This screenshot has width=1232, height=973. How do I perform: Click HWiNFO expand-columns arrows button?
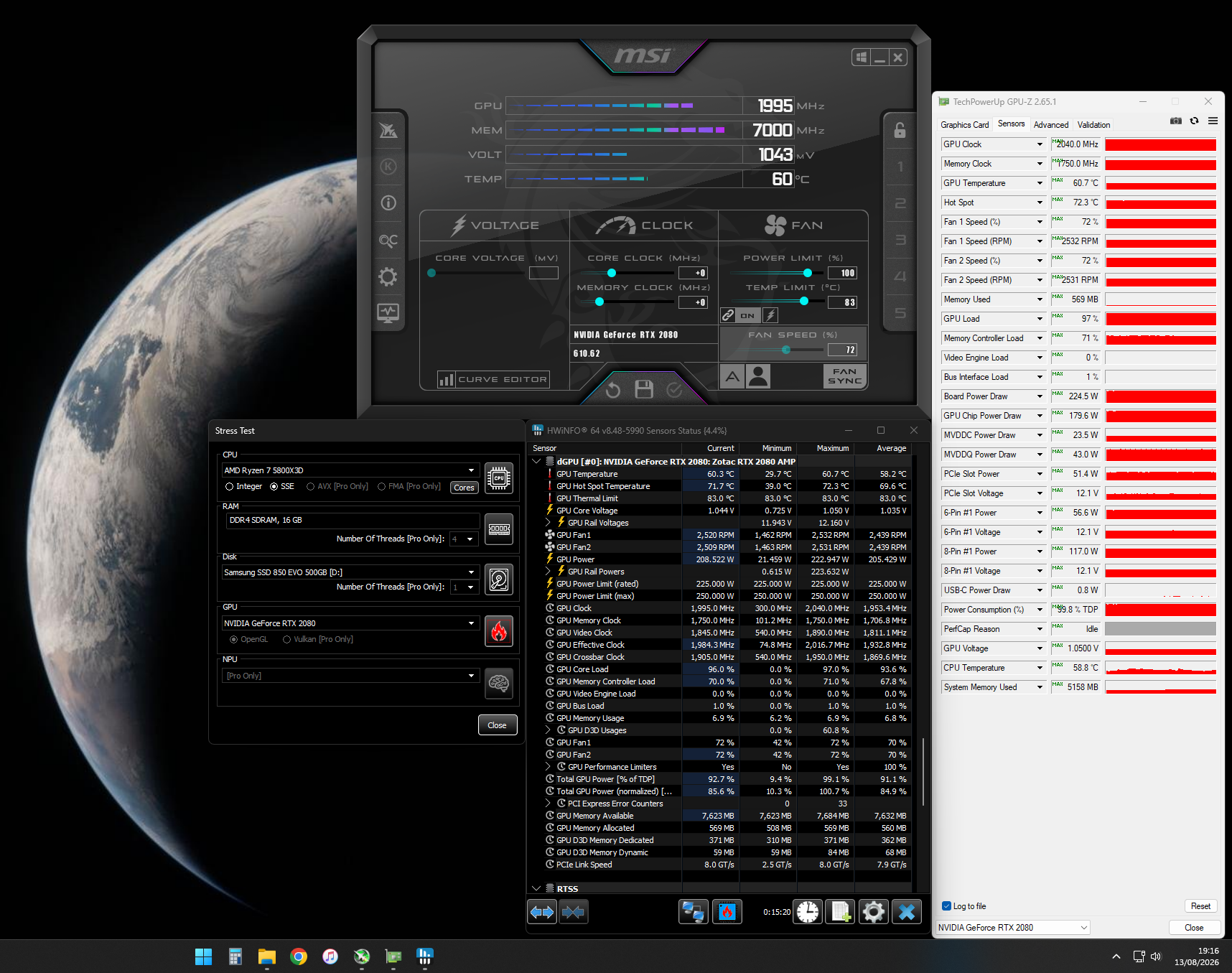[542, 912]
